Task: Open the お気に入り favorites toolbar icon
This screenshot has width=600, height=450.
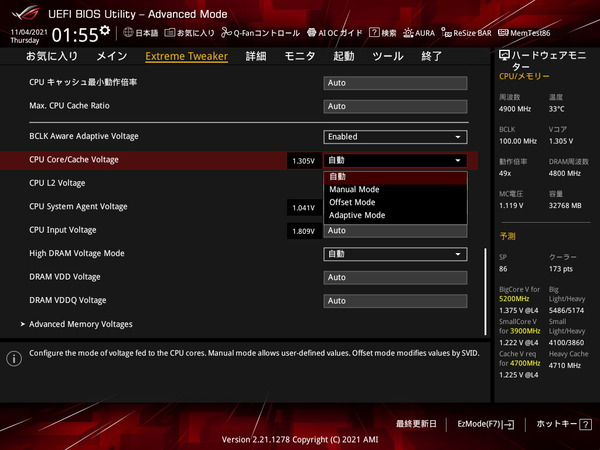Action: click(x=169, y=33)
